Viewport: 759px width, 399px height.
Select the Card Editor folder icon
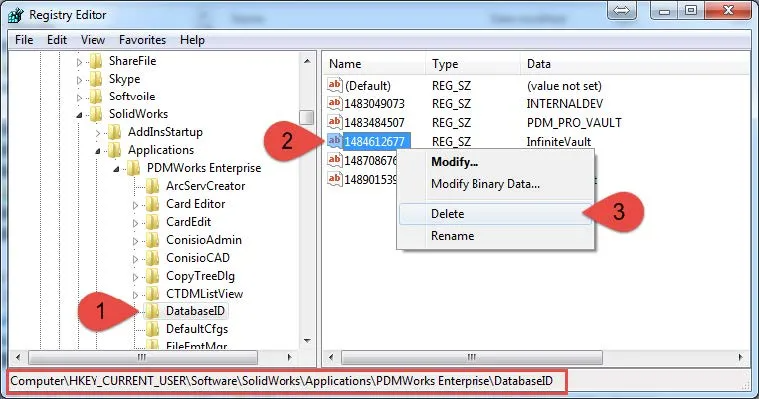pos(152,204)
